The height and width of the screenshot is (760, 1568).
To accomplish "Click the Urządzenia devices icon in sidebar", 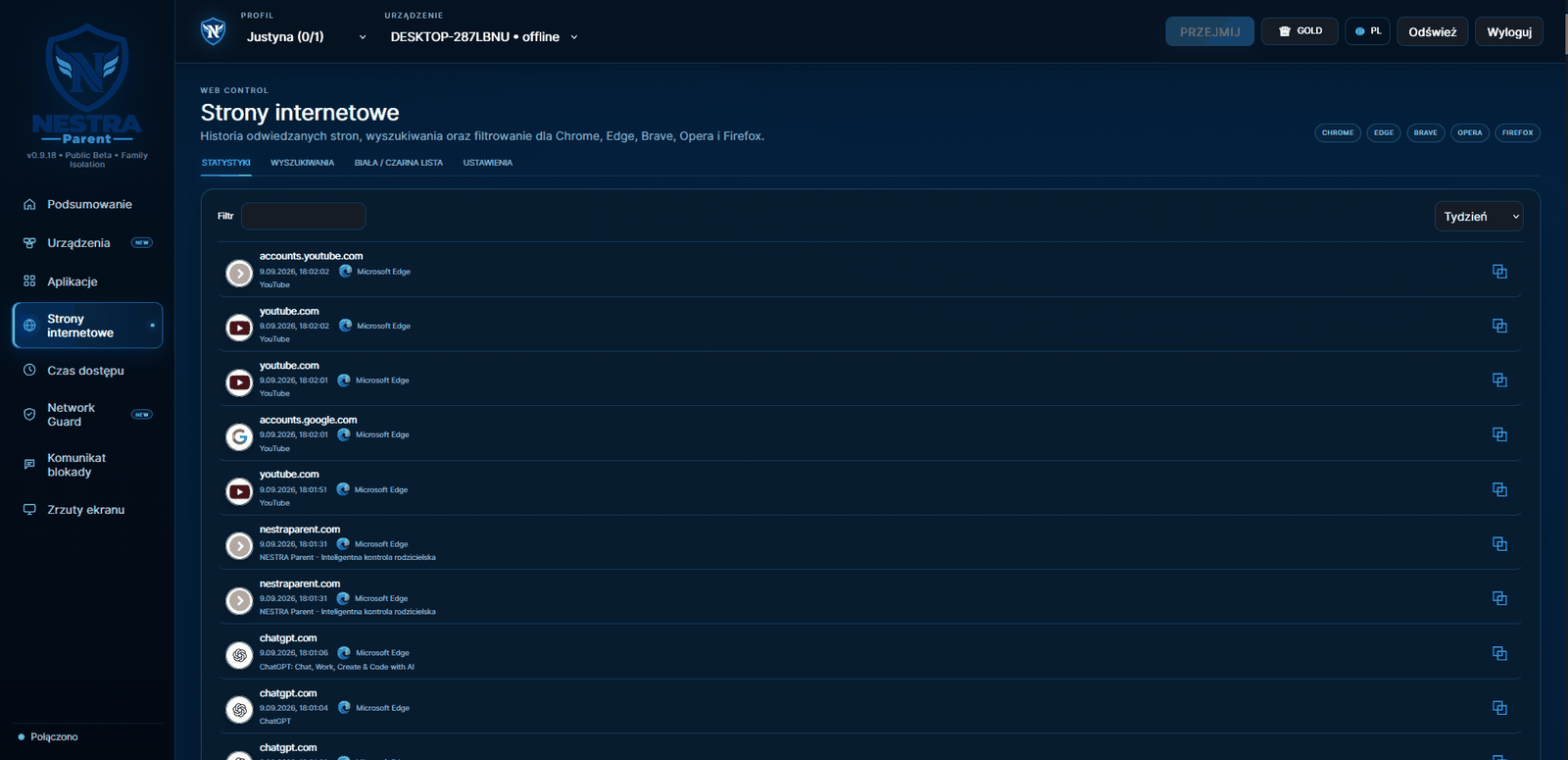I will click(29, 243).
